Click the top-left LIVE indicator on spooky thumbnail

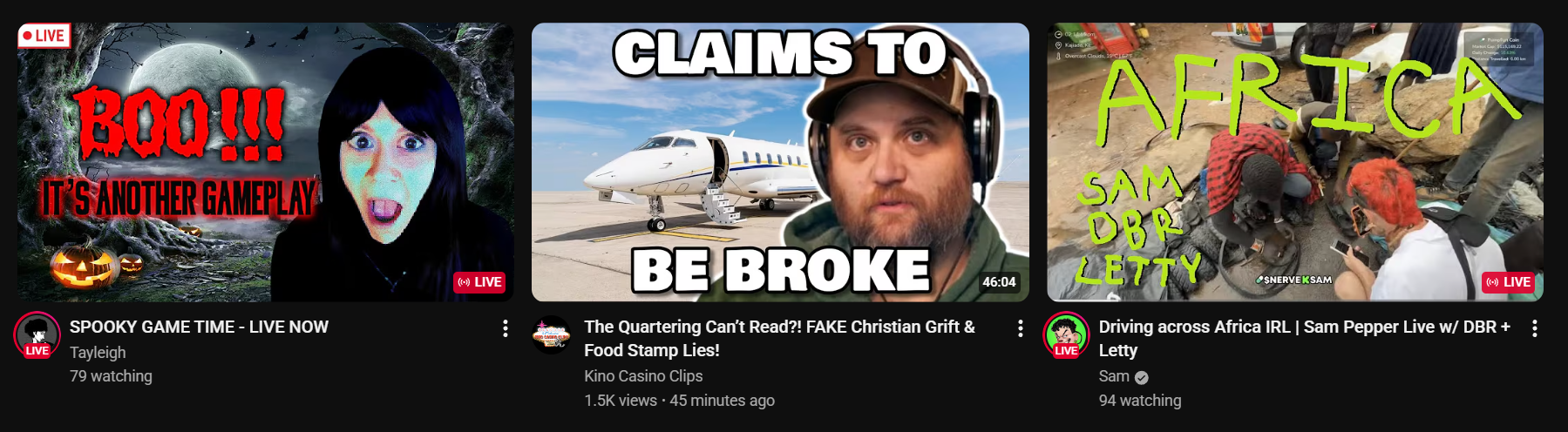[x=44, y=36]
